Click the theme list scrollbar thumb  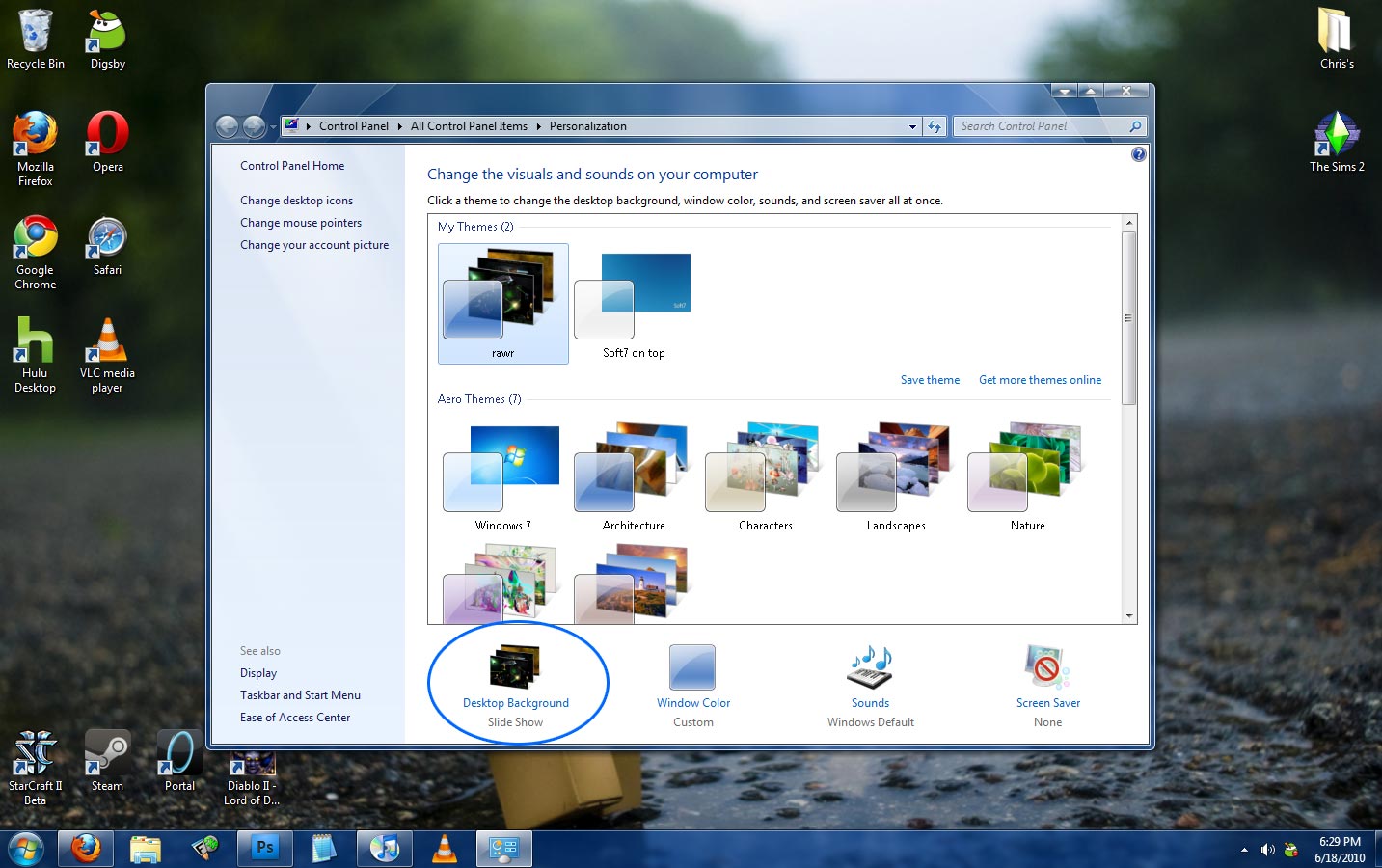click(1128, 318)
